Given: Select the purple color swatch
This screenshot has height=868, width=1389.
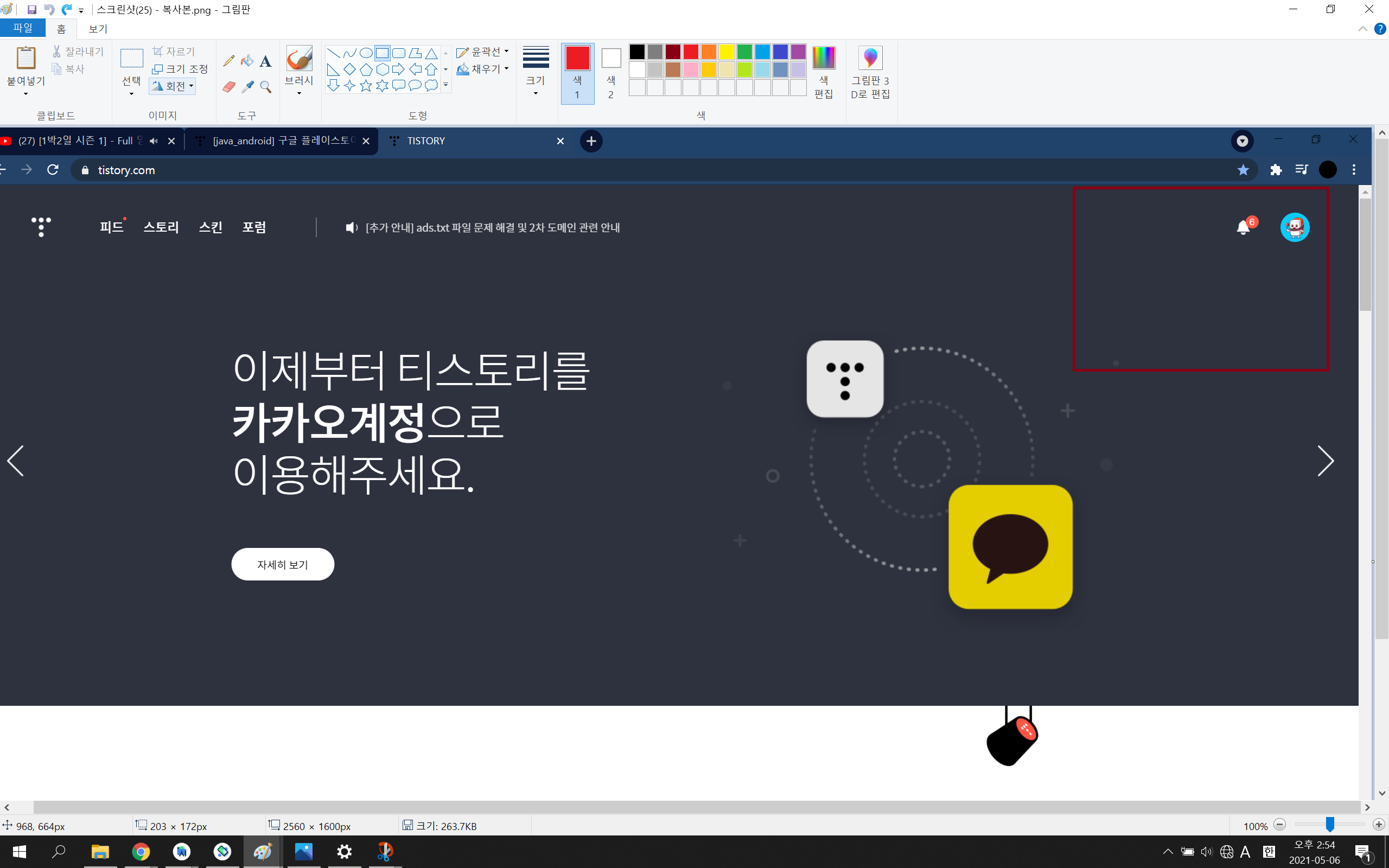Looking at the screenshot, I should (x=798, y=52).
